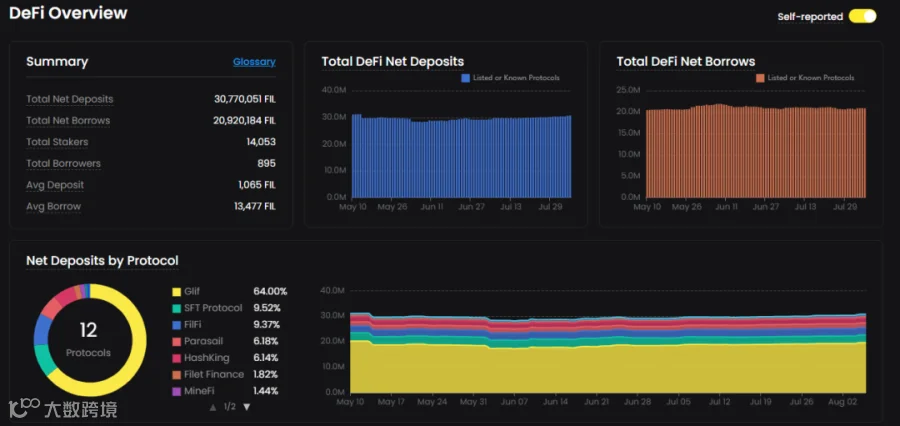This screenshot has height=426, width=900.
Task: Click Listed or Known Protocols in Borrows chart
Action: point(810,78)
